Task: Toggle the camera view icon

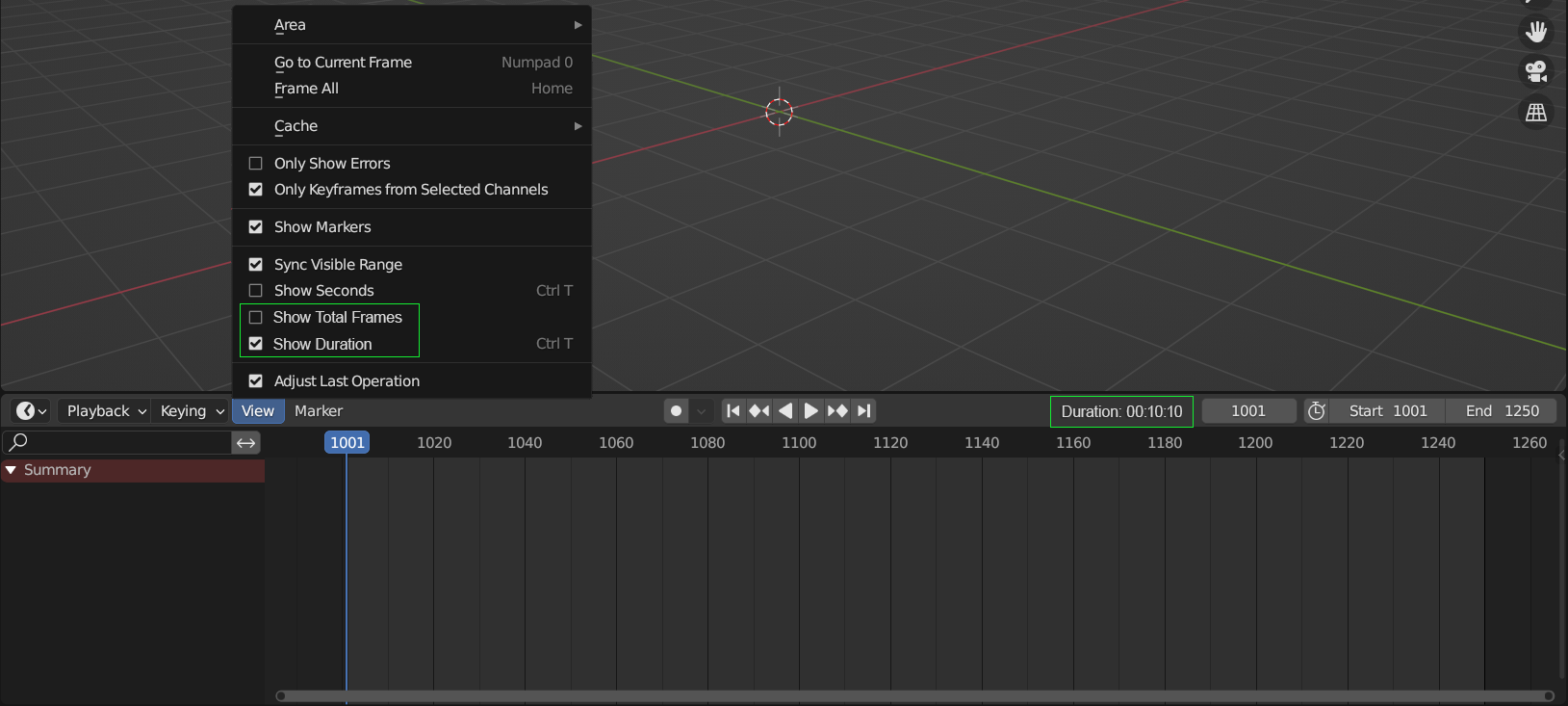Action: coord(1536,71)
